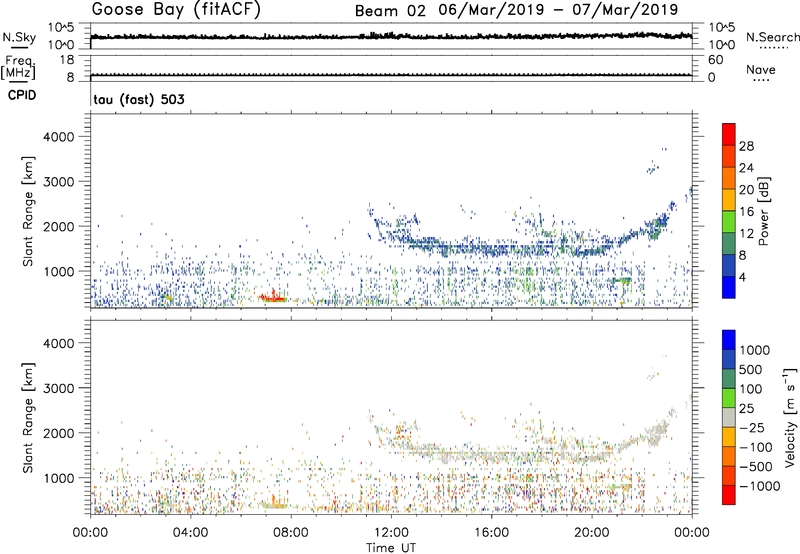Click the red bottom of the velocity color bar
Image resolution: width=800 pixels, height=554 pixels.
pos(729,495)
